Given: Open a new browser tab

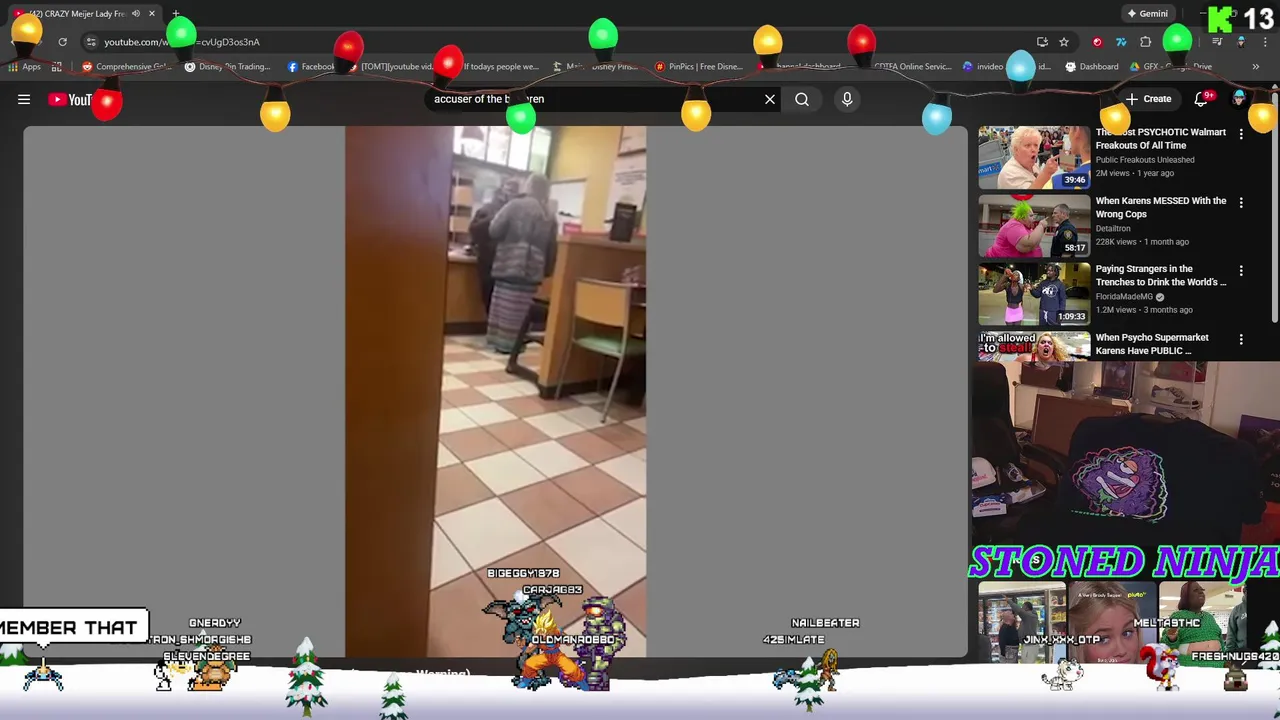Looking at the screenshot, I should [176, 14].
